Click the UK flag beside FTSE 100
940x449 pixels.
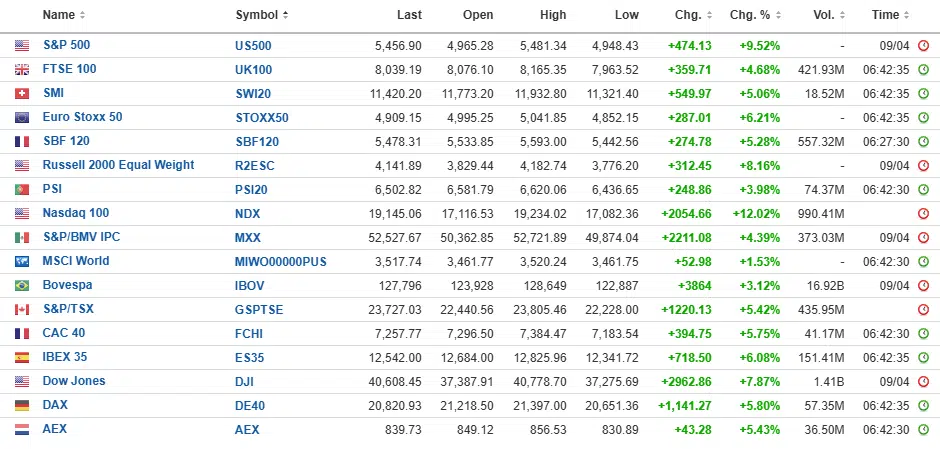pos(22,70)
